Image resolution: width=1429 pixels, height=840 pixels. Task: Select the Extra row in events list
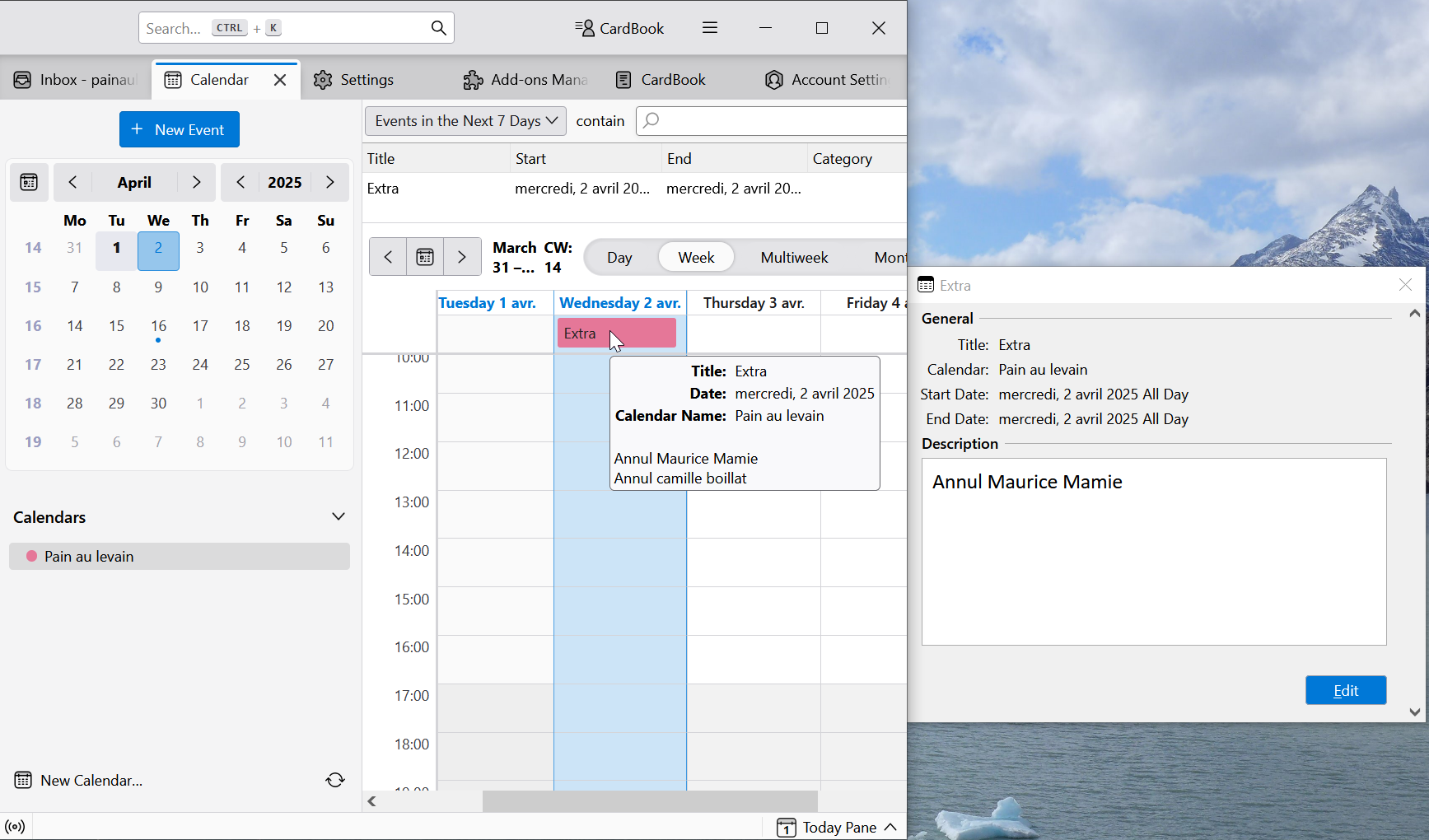click(635, 188)
